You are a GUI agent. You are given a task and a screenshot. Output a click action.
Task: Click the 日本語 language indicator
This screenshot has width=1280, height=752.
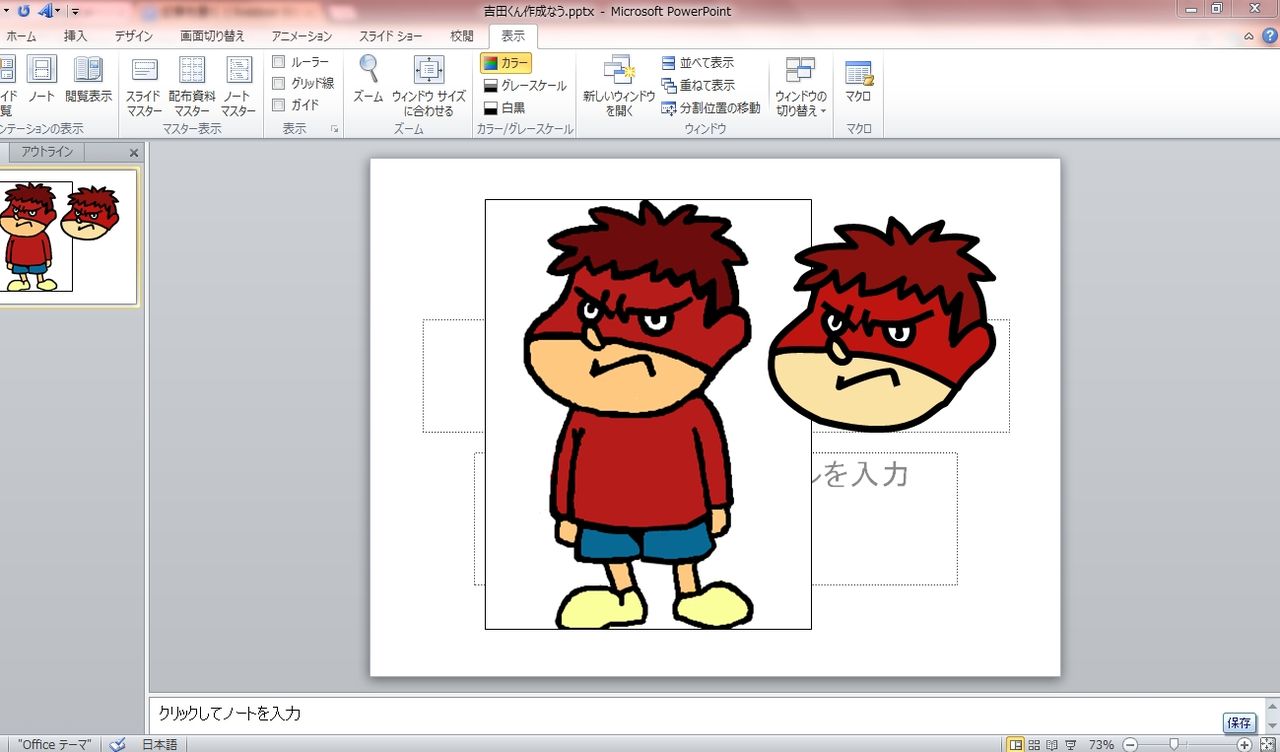(x=159, y=745)
